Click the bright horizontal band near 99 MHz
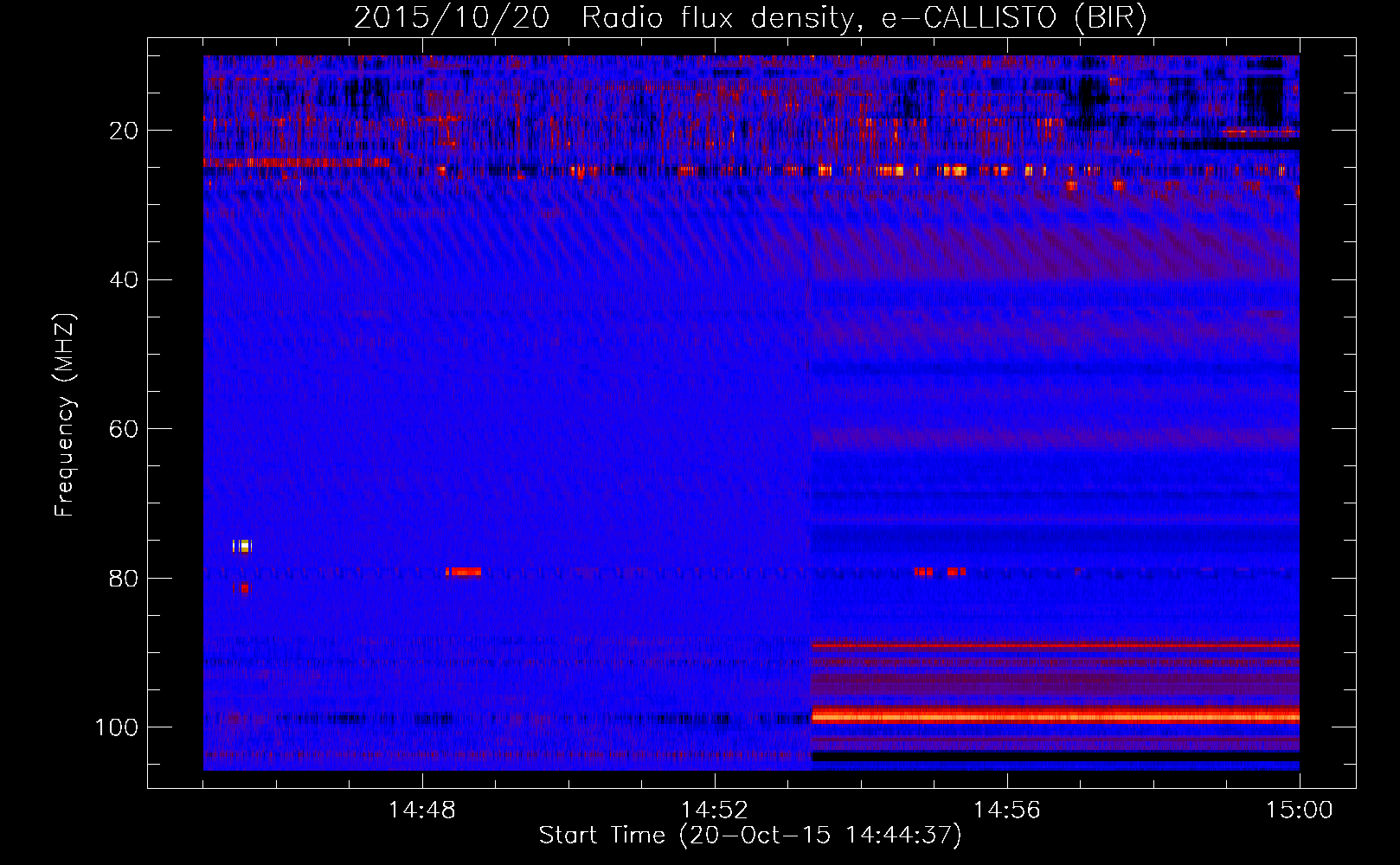This screenshot has height=865, width=1400. tap(1056, 715)
